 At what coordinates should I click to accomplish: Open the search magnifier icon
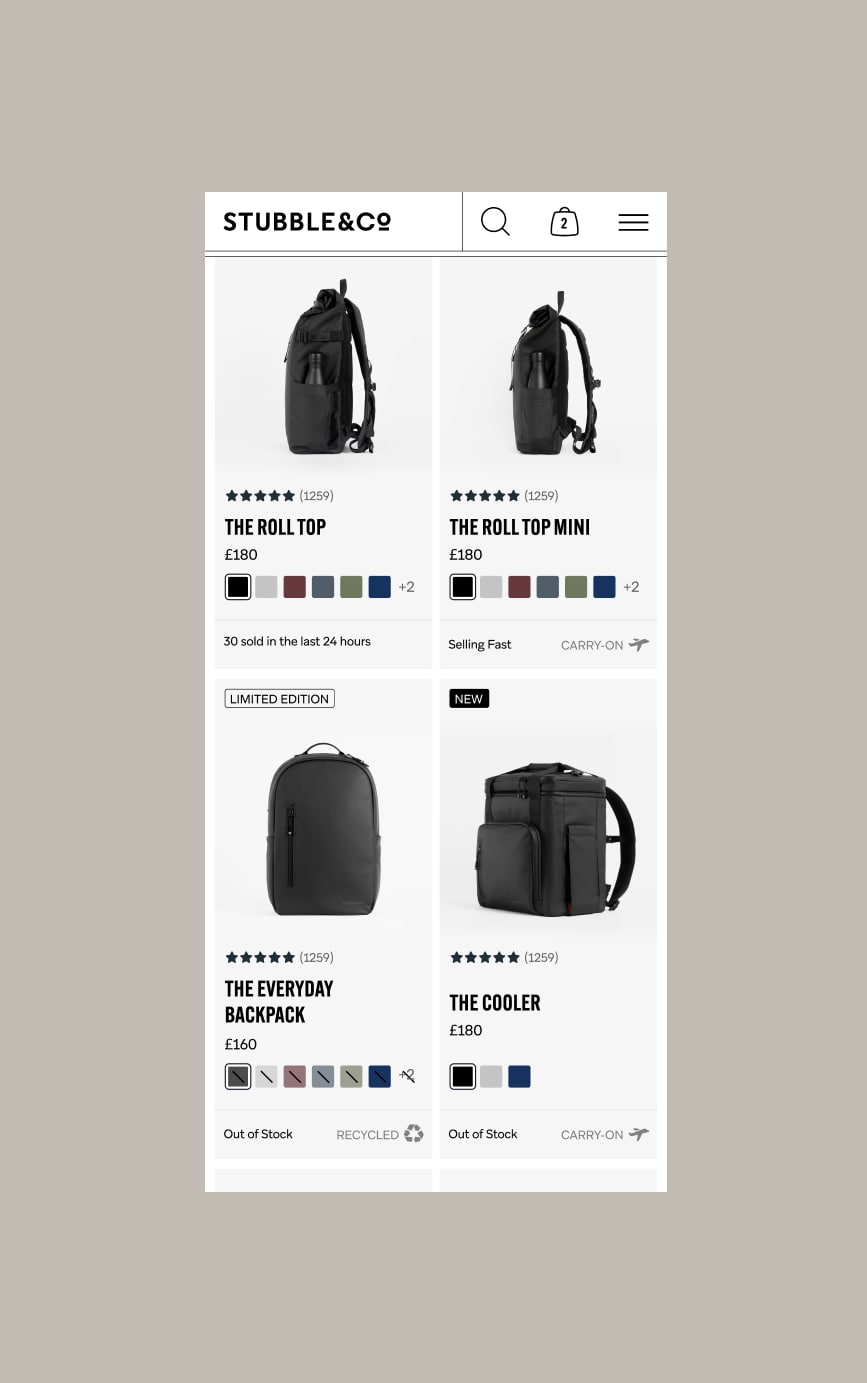coord(495,222)
